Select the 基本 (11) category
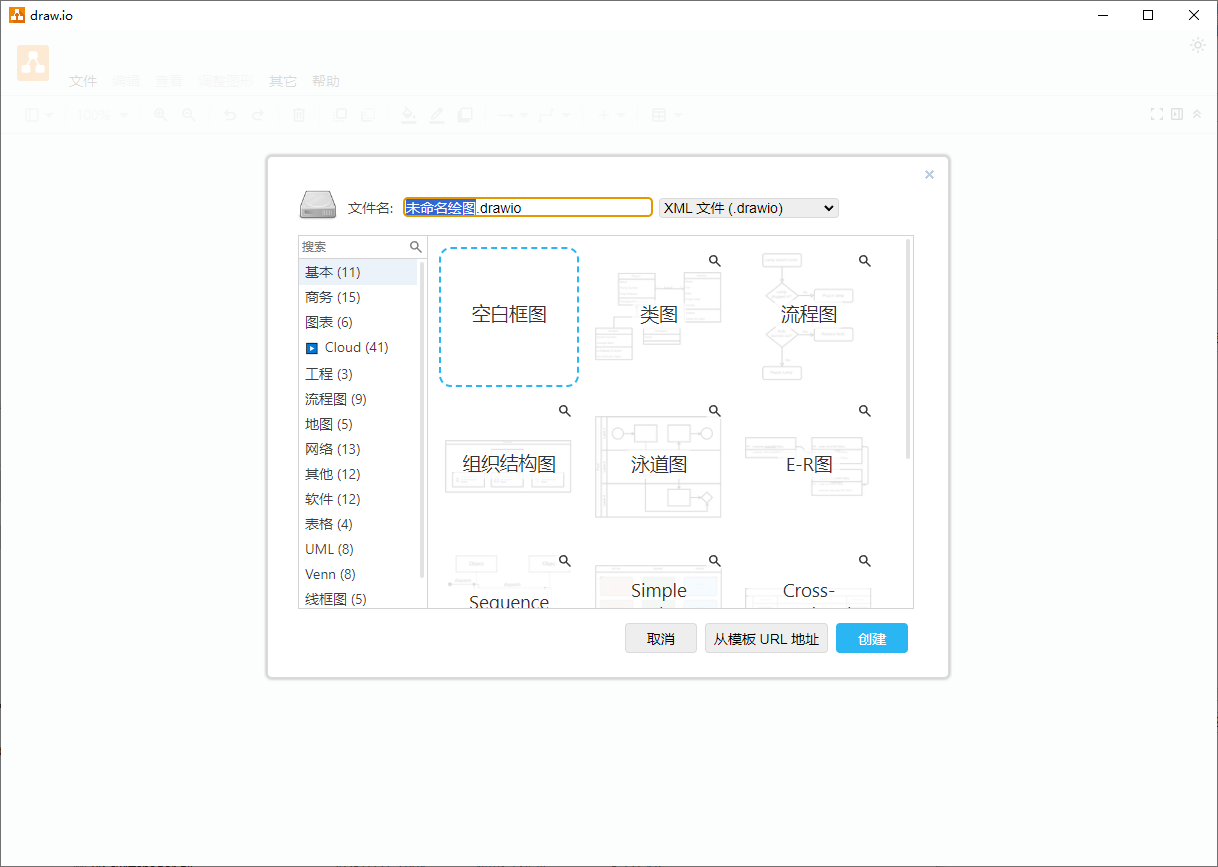 [x=358, y=272]
